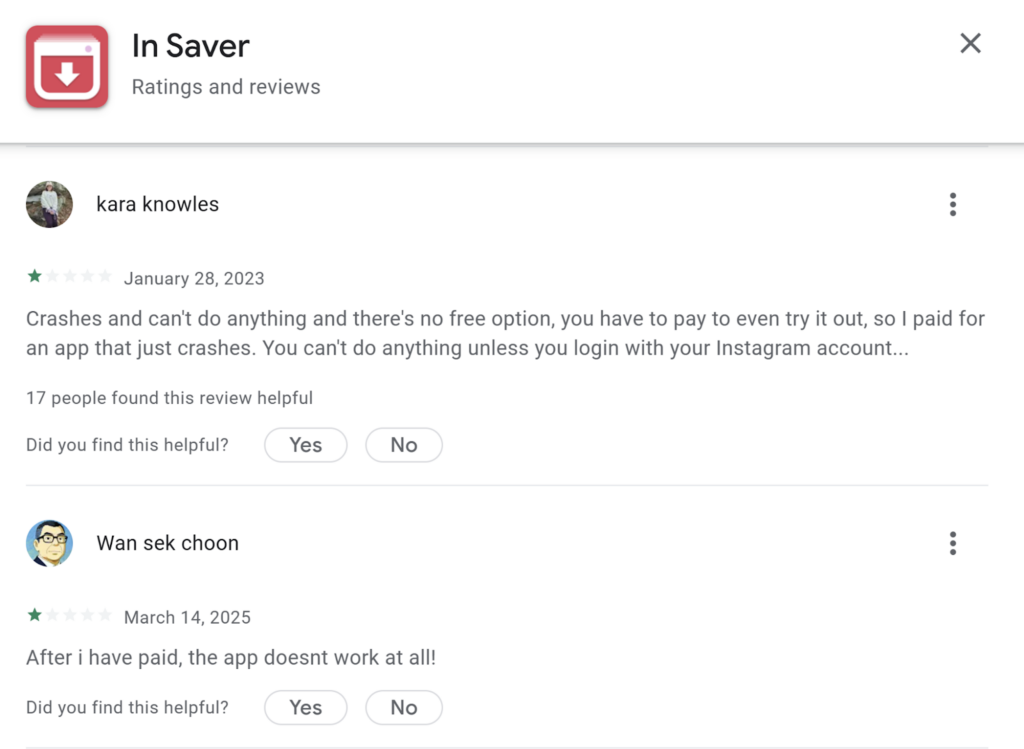This screenshot has height=749, width=1024.
Task: Click the 17 people found this helpful text
Action: (168, 398)
